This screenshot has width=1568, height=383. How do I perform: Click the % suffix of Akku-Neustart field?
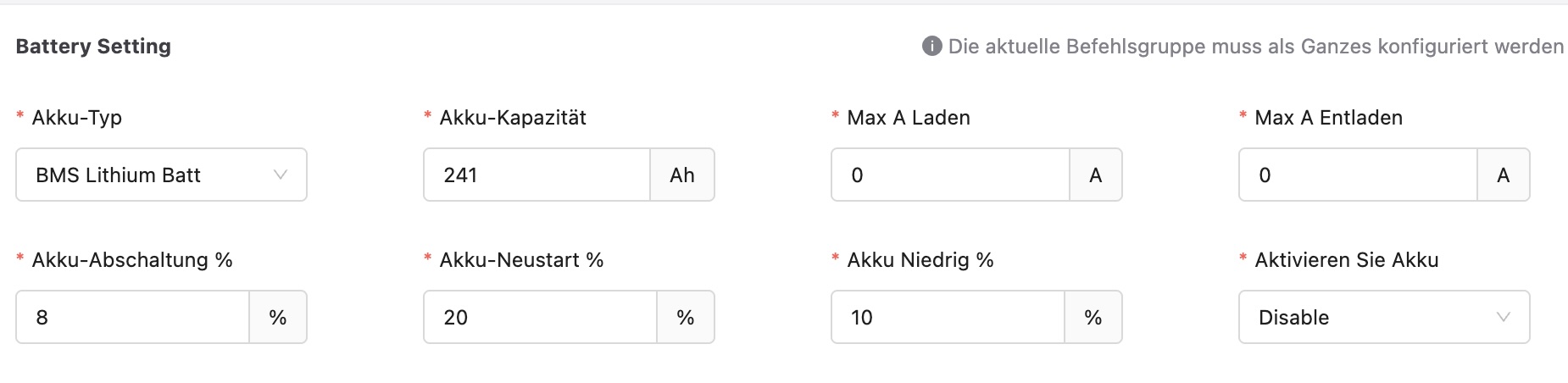click(x=686, y=318)
